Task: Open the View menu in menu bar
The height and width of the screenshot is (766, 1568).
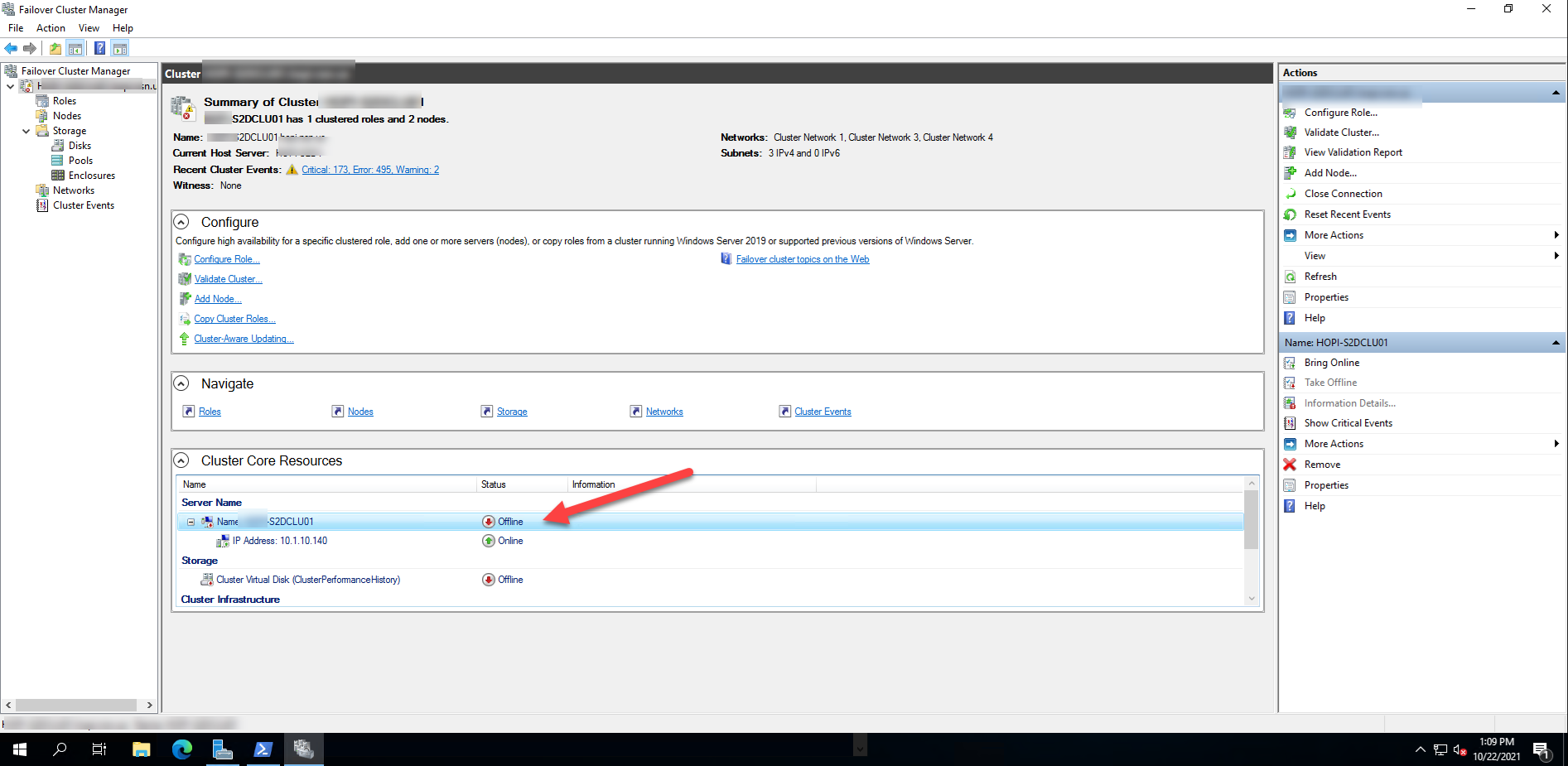Action: (x=89, y=28)
